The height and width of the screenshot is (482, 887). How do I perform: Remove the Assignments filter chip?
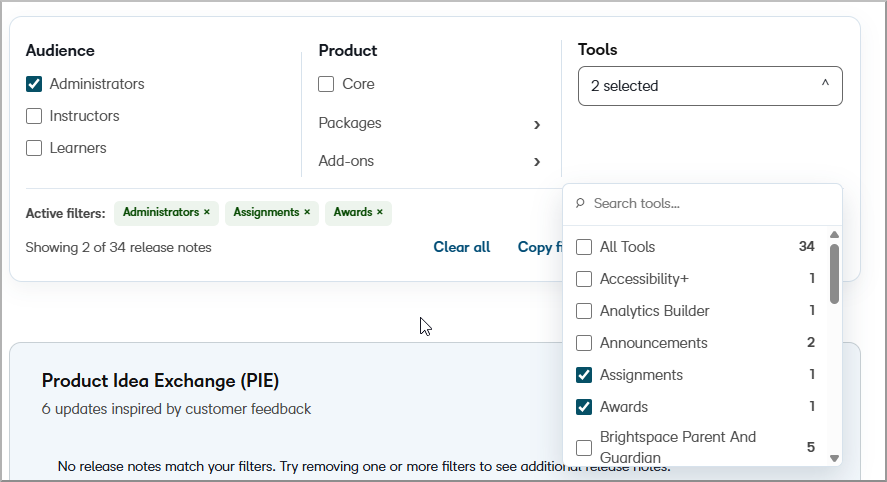coord(307,212)
